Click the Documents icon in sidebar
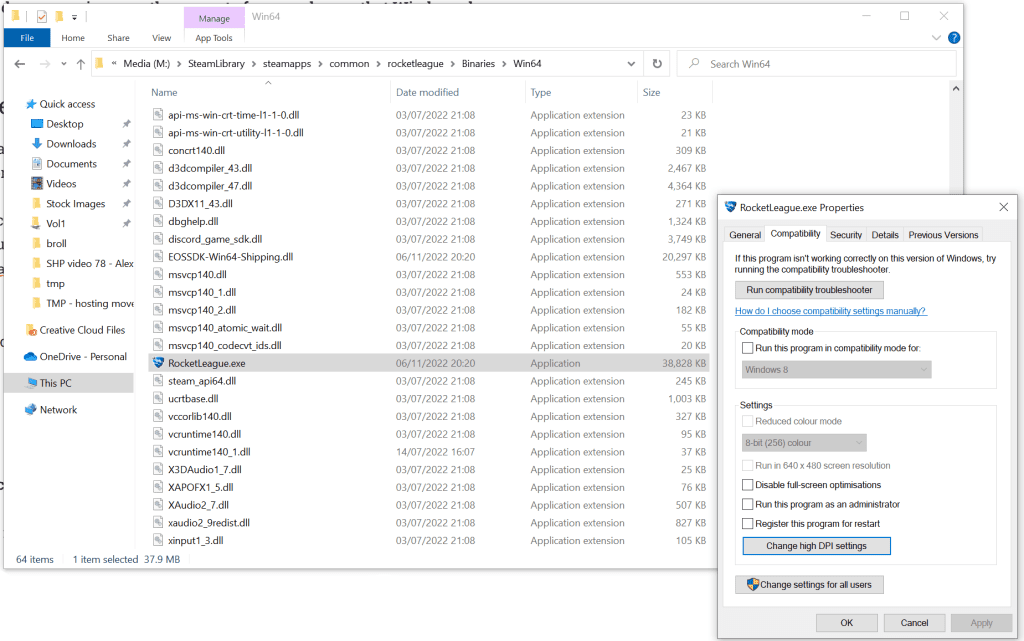 coord(37,163)
